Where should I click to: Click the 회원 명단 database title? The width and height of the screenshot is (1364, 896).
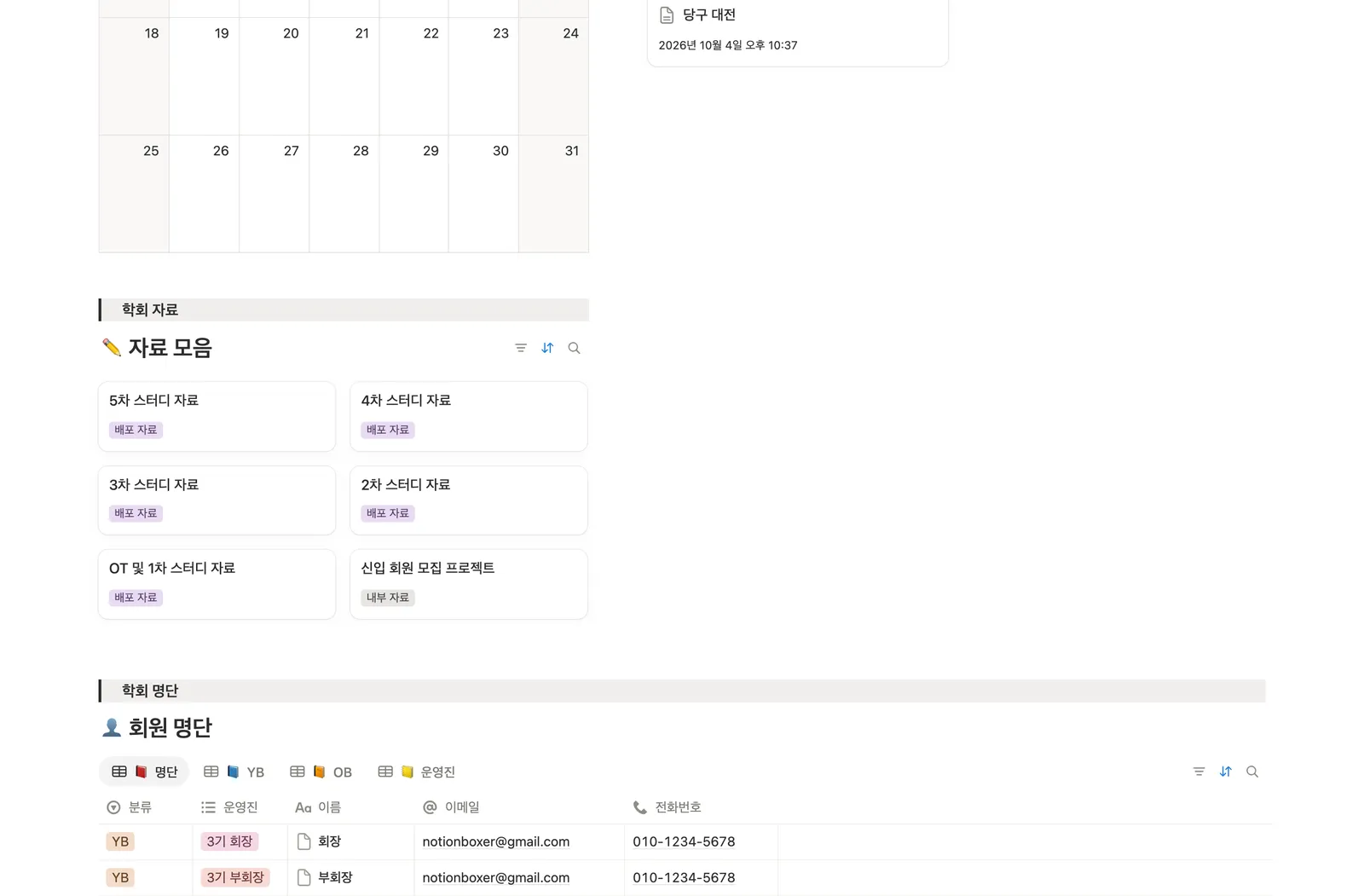(x=170, y=727)
